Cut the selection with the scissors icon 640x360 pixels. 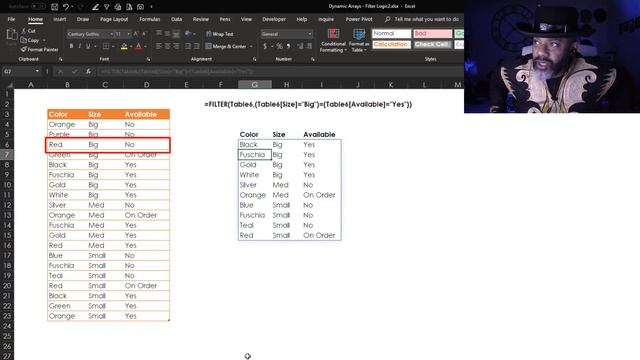pos(24,31)
